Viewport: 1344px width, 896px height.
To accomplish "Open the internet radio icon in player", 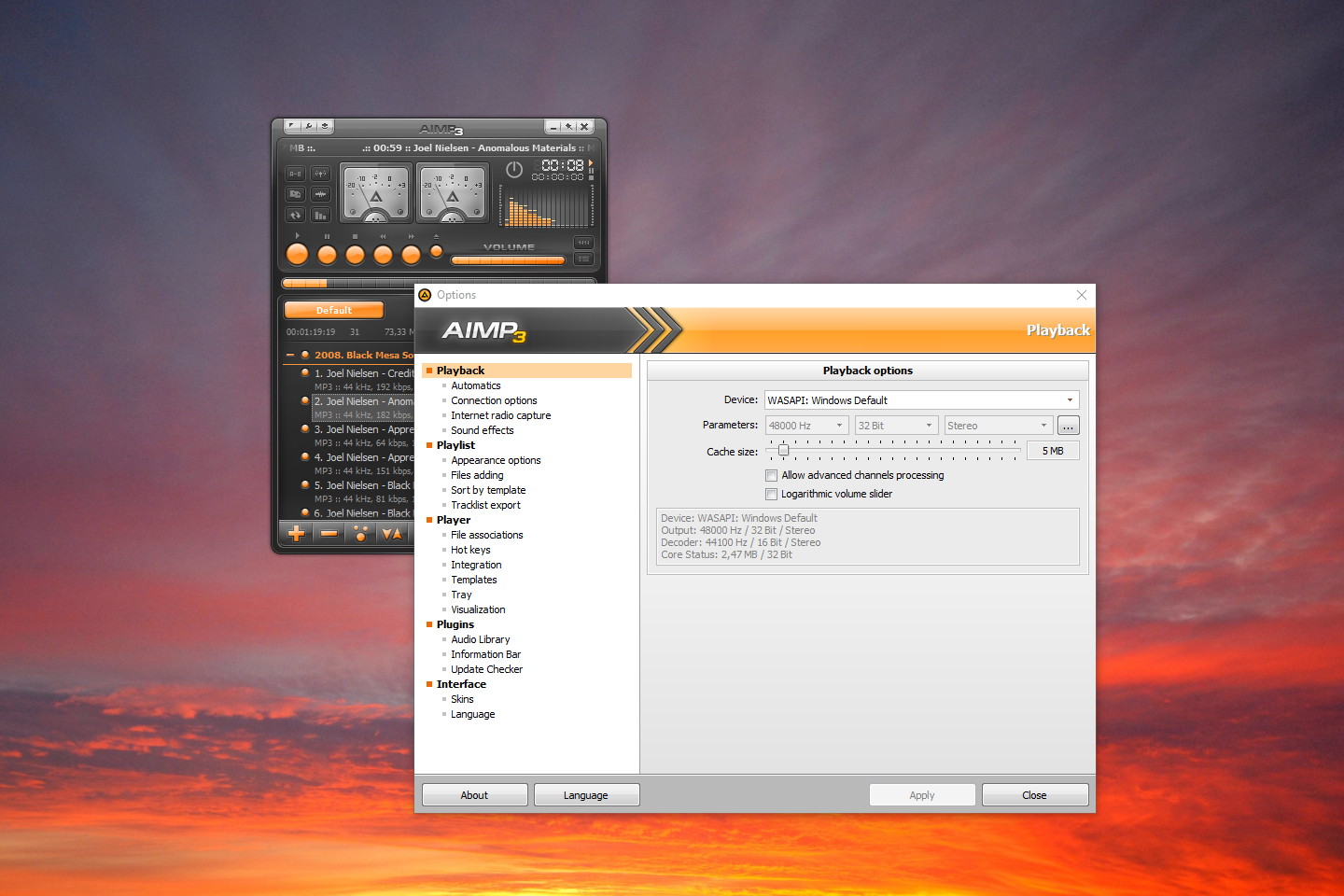I will [x=320, y=174].
